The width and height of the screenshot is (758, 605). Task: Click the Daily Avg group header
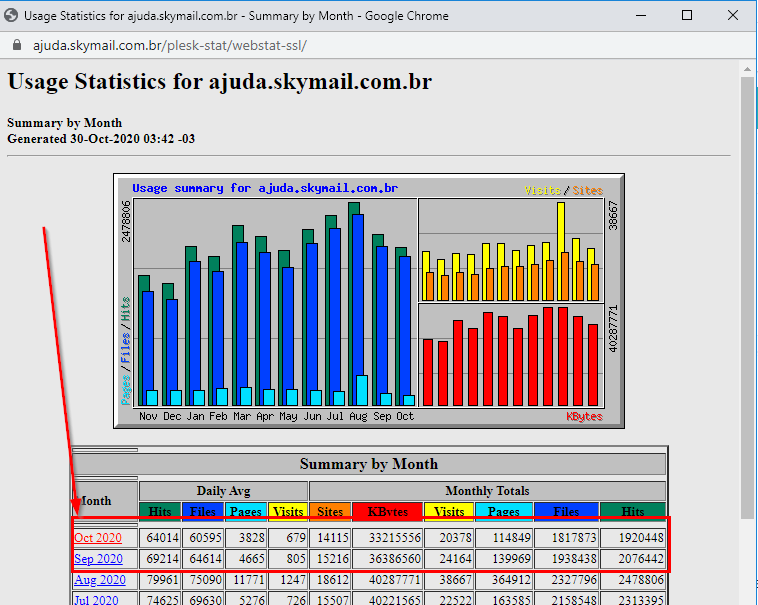[223, 491]
